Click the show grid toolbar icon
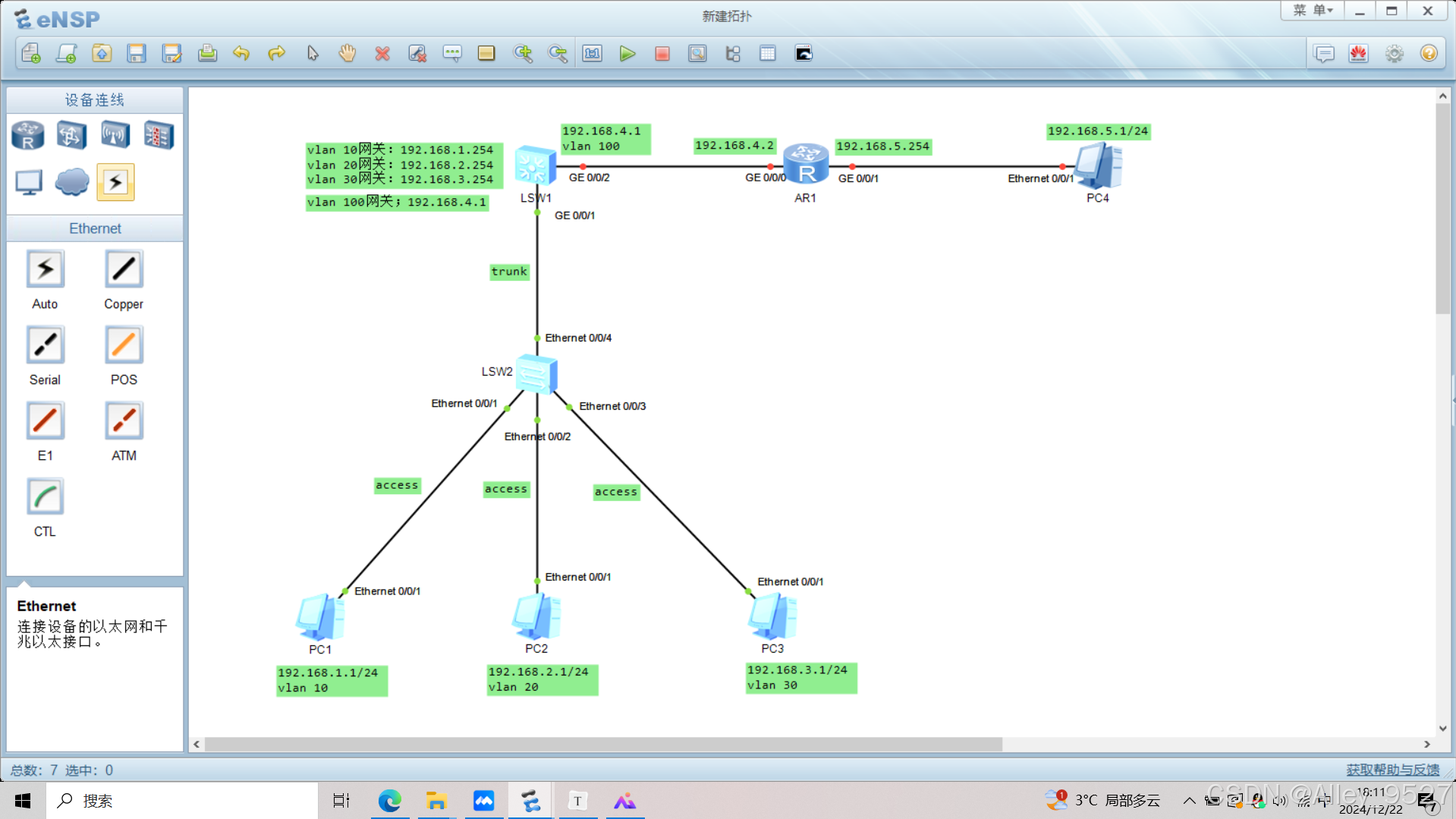The height and width of the screenshot is (819, 1456). click(768, 53)
